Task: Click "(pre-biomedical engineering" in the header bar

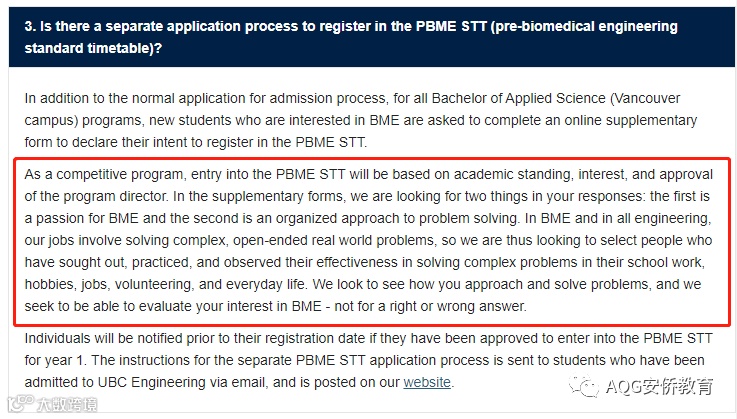Action: 584,26
